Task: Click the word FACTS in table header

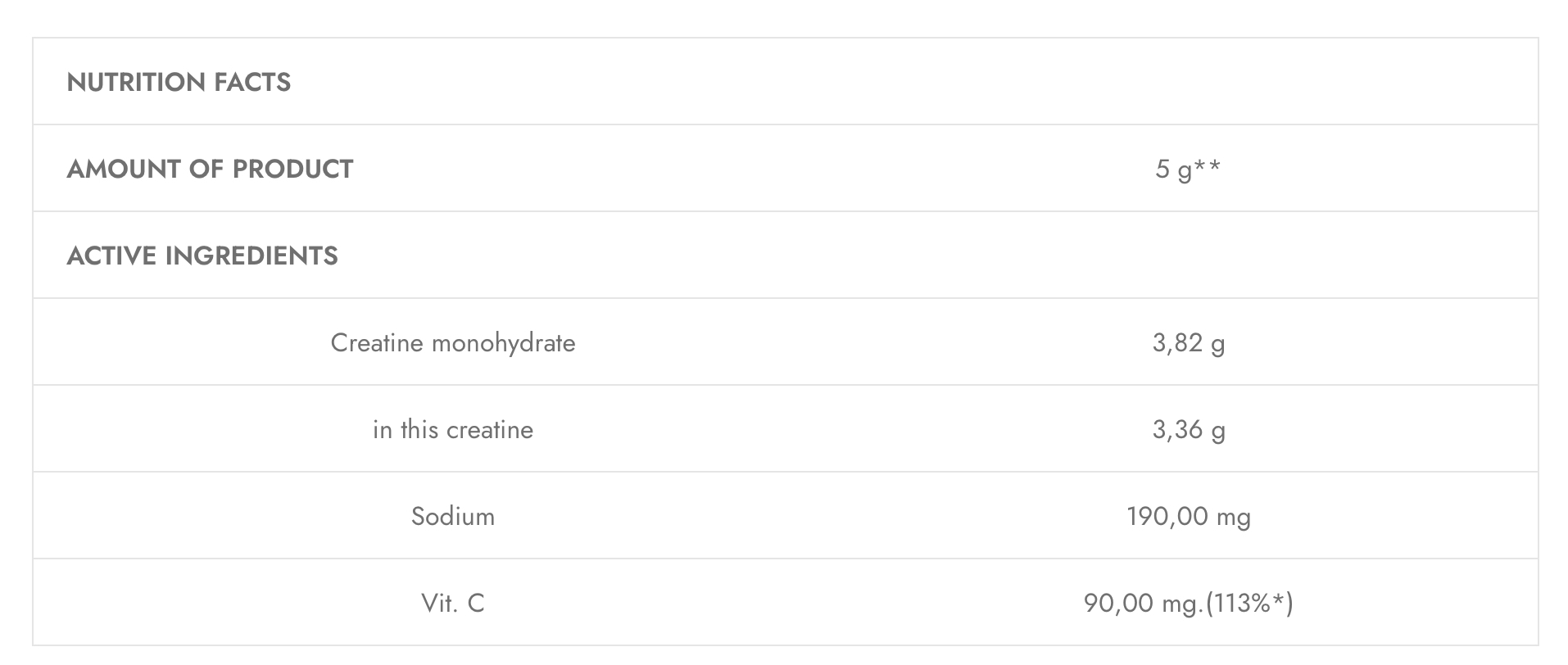Action: click(252, 82)
